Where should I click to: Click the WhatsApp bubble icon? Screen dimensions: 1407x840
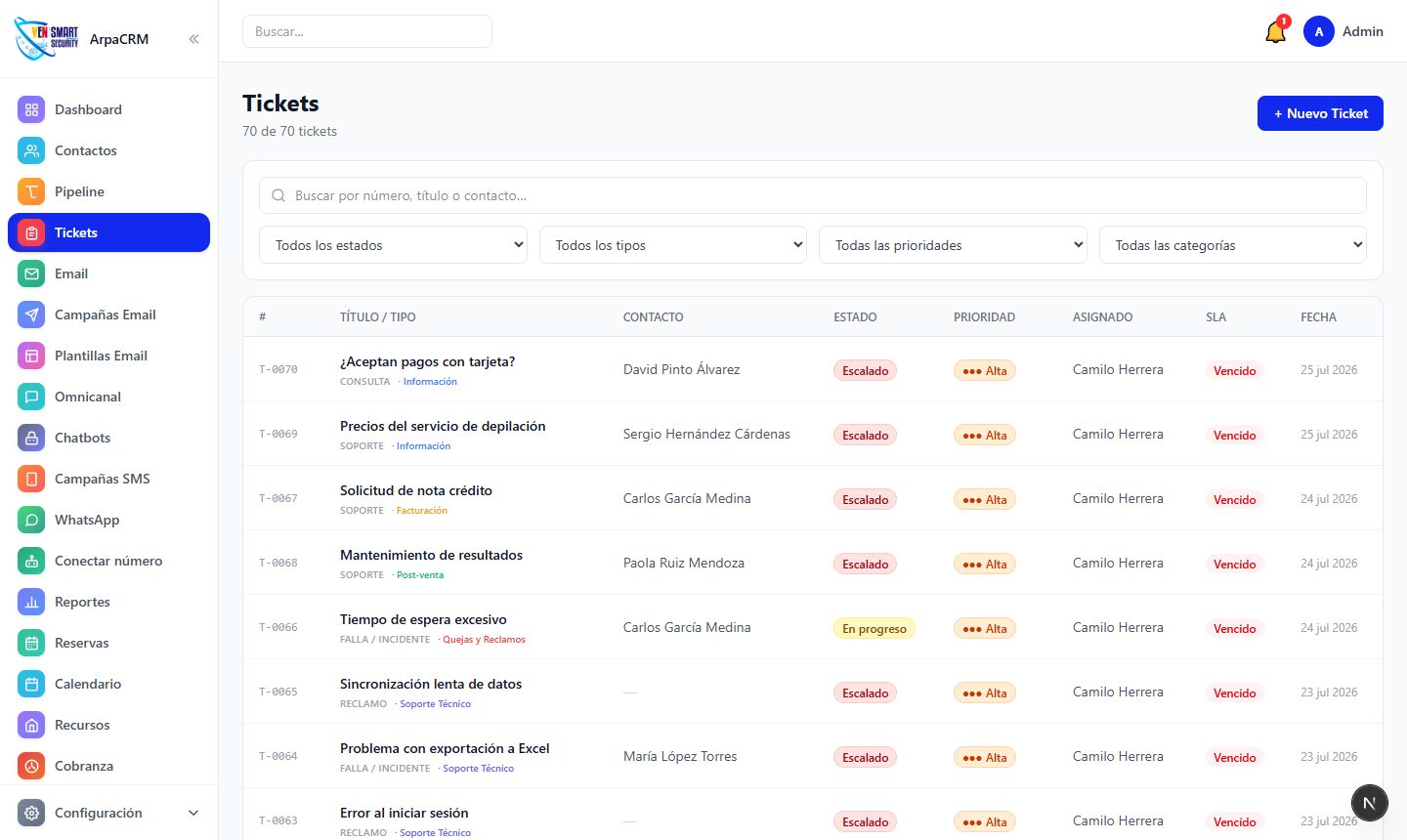pyautogui.click(x=31, y=520)
